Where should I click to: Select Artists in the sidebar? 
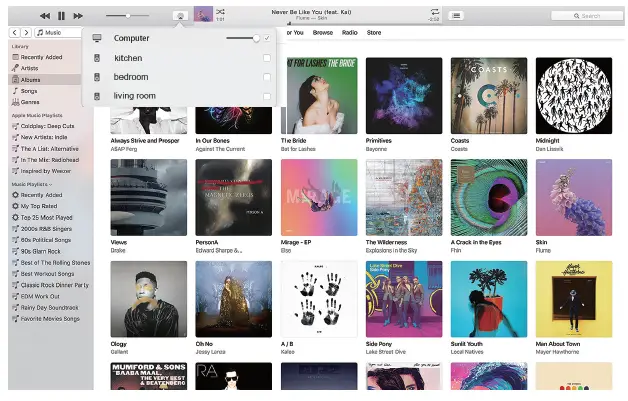29,69
